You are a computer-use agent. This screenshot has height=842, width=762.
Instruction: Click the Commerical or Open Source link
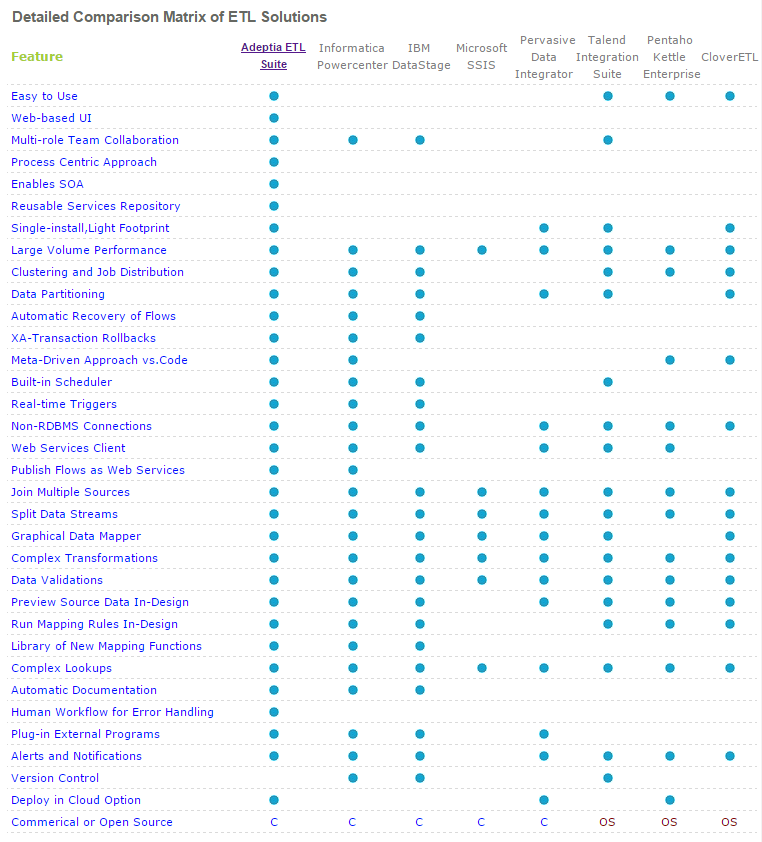coord(92,822)
